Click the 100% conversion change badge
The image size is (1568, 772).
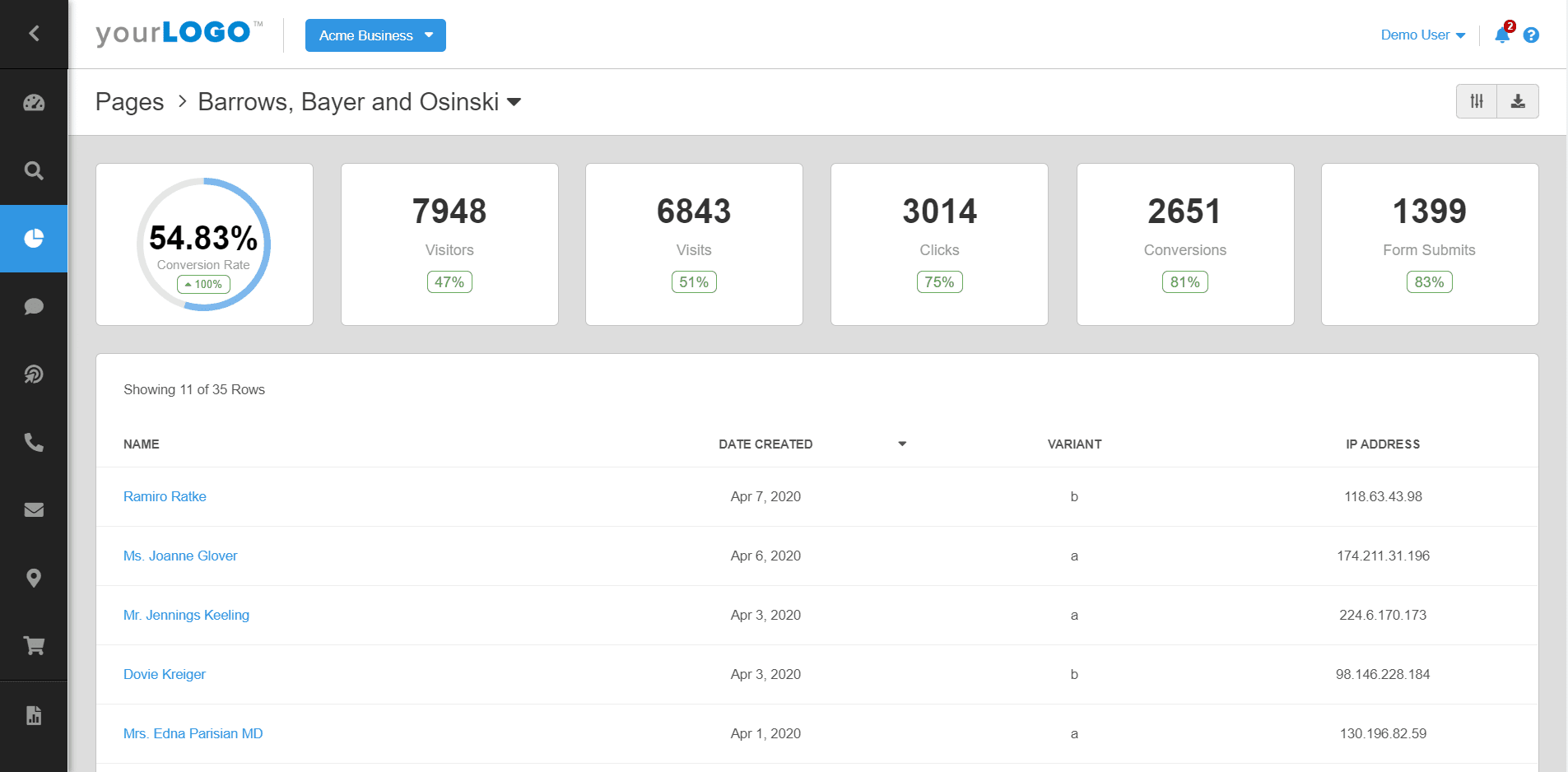tap(203, 284)
